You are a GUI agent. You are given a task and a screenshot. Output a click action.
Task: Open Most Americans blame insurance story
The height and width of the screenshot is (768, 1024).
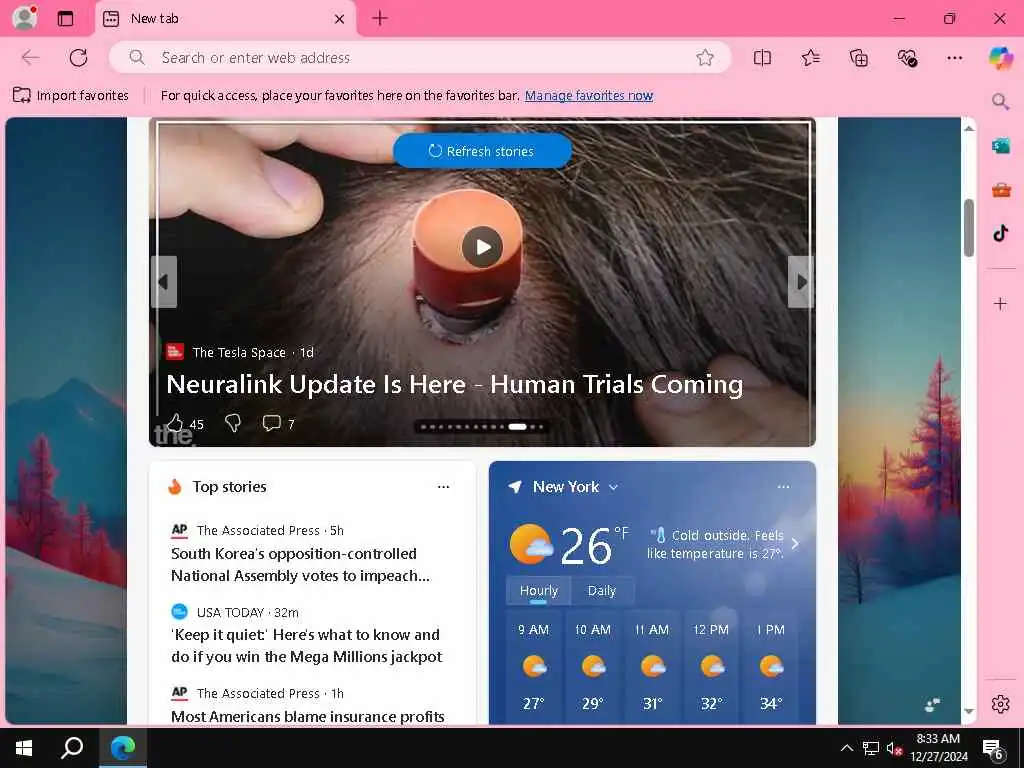coord(308,716)
